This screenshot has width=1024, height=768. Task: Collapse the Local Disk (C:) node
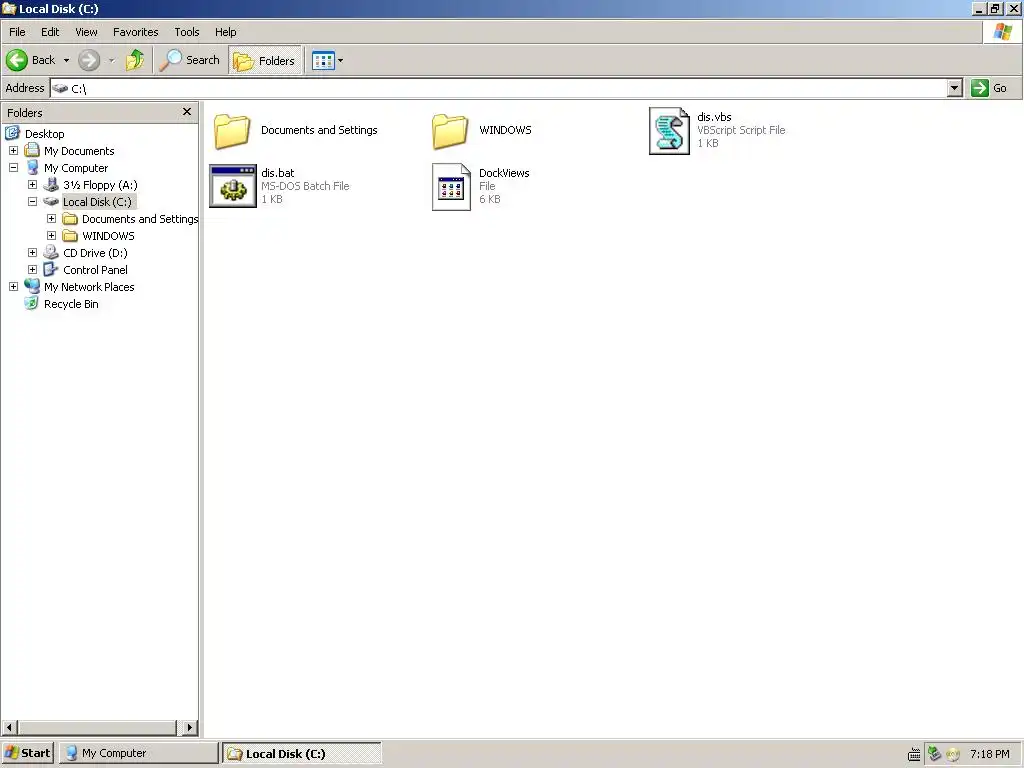point(32,202)
